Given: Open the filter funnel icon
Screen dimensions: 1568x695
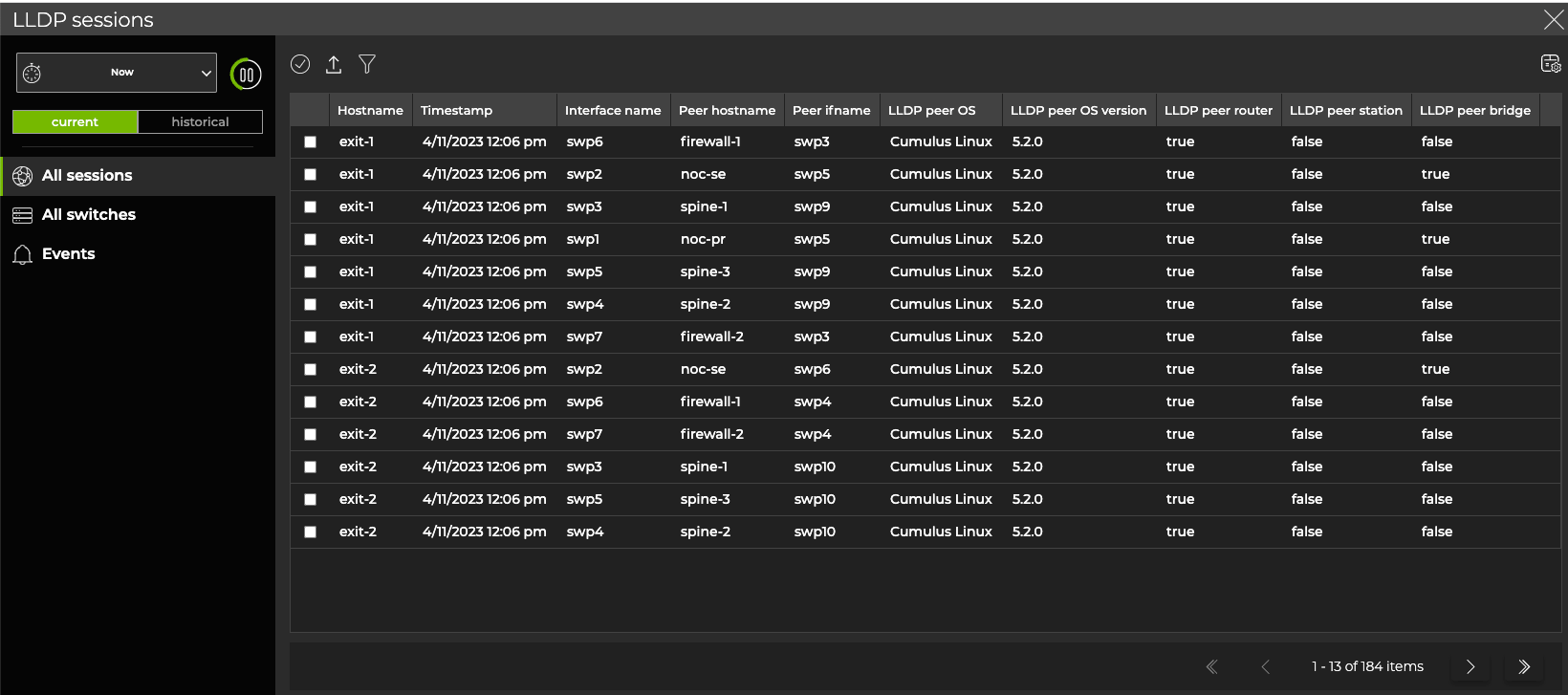Looking at the screenshot, I should coord(367,64).
